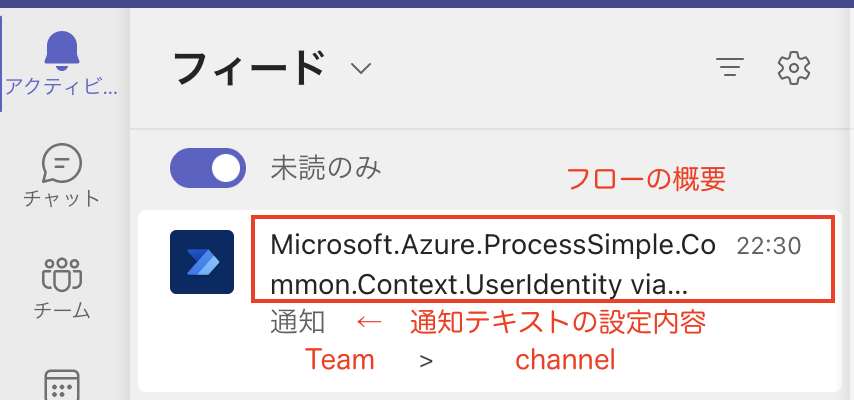Click the > separator between Team and channel
Screen dimensions: 854x400
[x=426, y=361]
